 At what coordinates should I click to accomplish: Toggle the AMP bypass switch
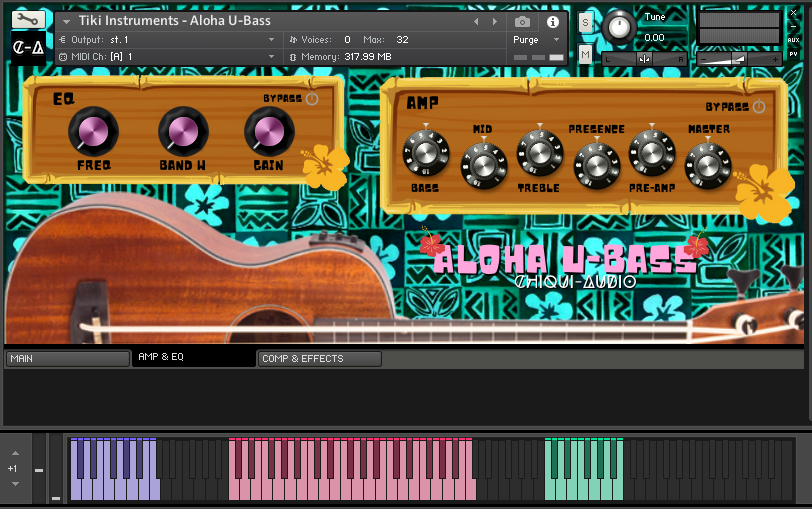(759, 107)
